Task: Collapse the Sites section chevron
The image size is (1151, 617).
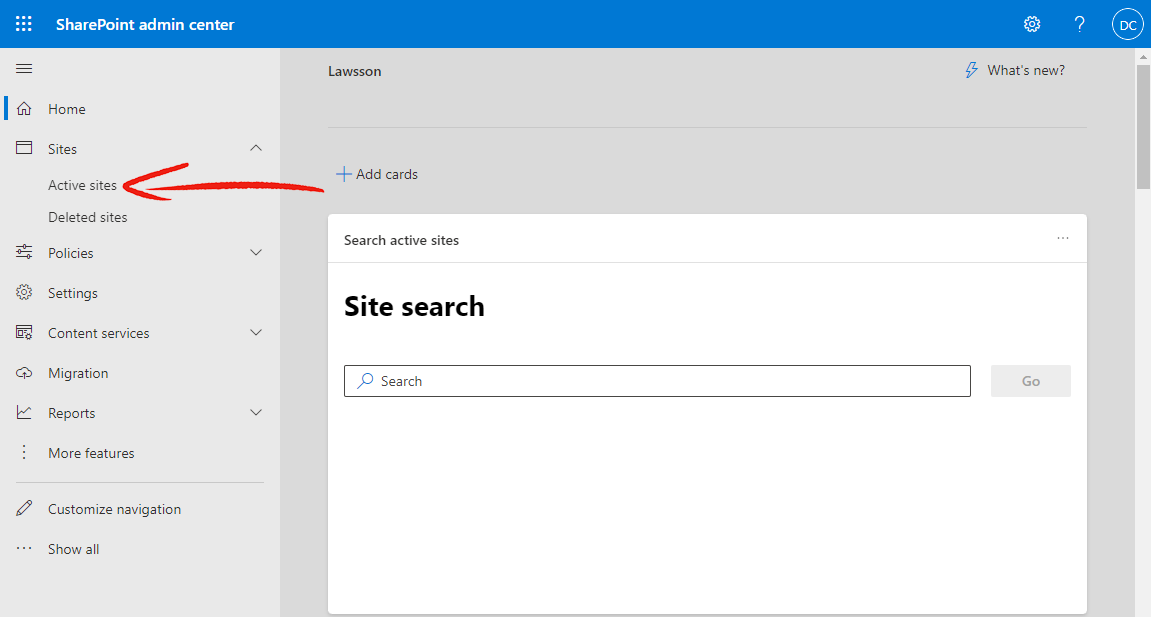Action: coord(255,148)
